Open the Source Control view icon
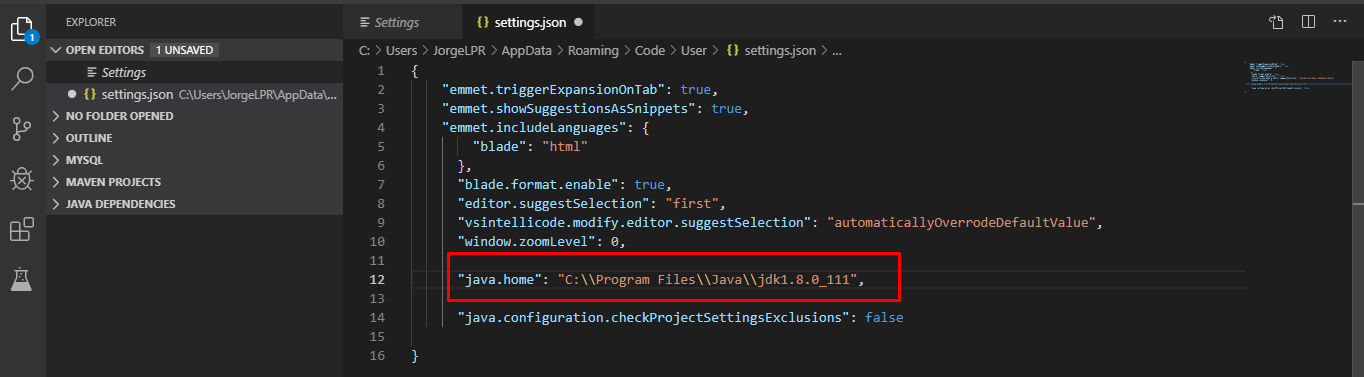Viewport: 1364px width, 377px height. pos(22,129)
